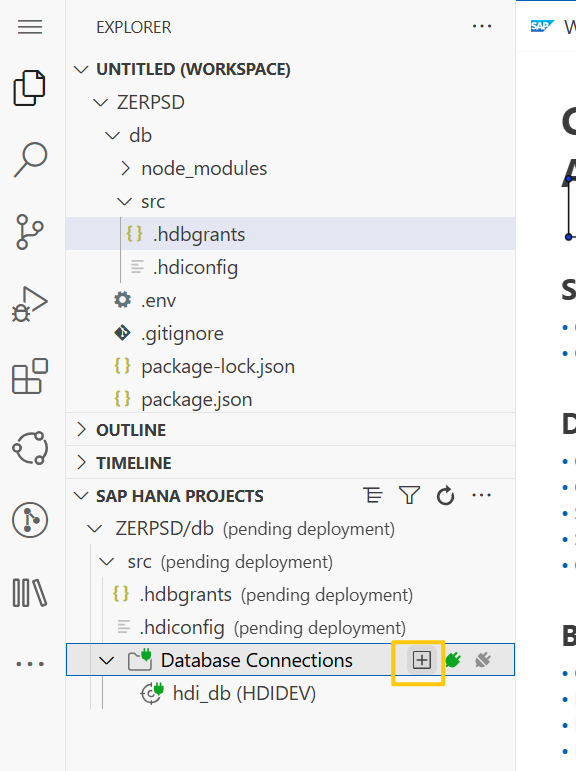Open the library books icon view
The height and width of the screenshot is (771, 576).
(x=30, y=593)
